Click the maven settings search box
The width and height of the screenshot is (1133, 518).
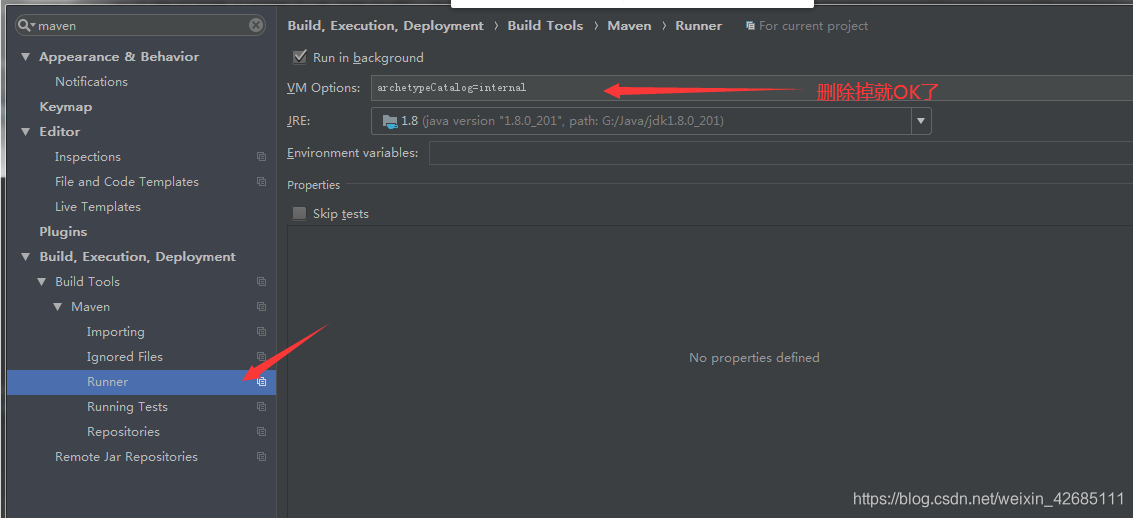click(x=141, y=25)
